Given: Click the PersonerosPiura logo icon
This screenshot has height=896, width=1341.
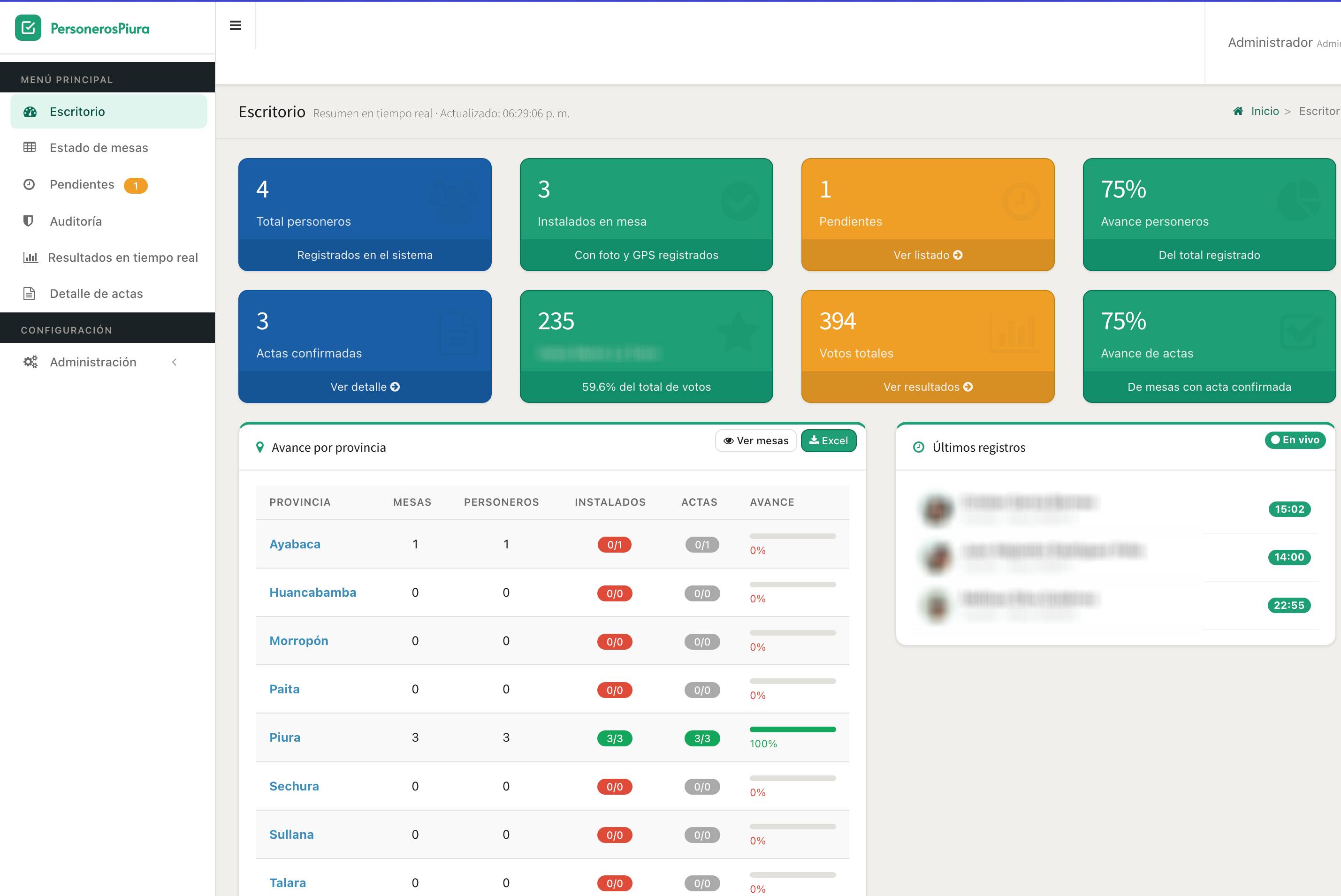Looking at the screenshot, I should (28, 27).
